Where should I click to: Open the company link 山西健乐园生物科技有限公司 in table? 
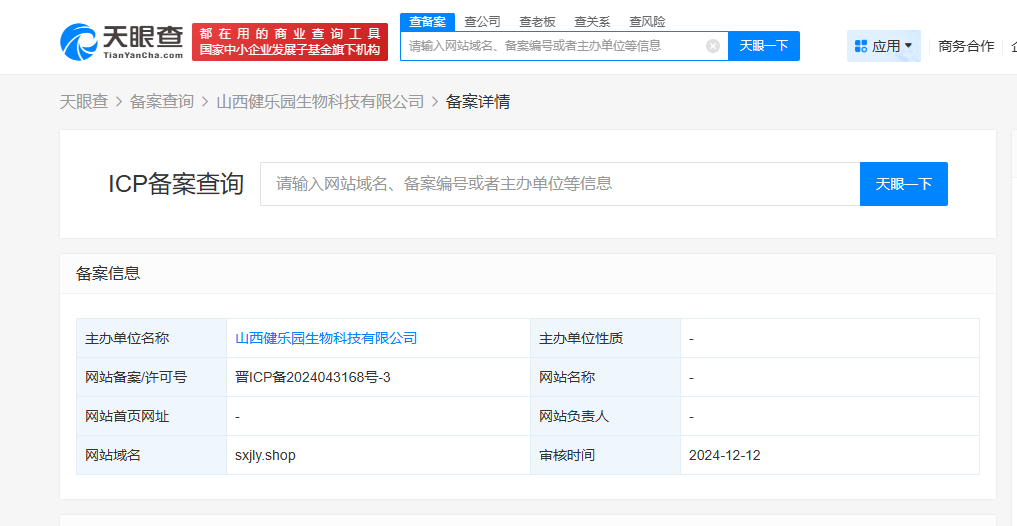(326, 338)
